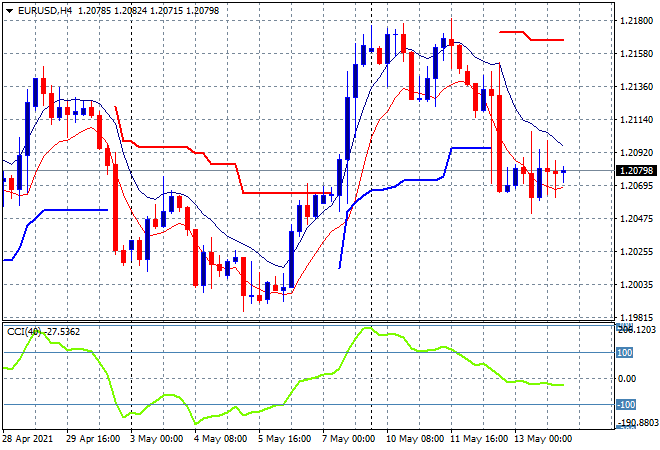Click the CCI 100 level label

point(625,353)
